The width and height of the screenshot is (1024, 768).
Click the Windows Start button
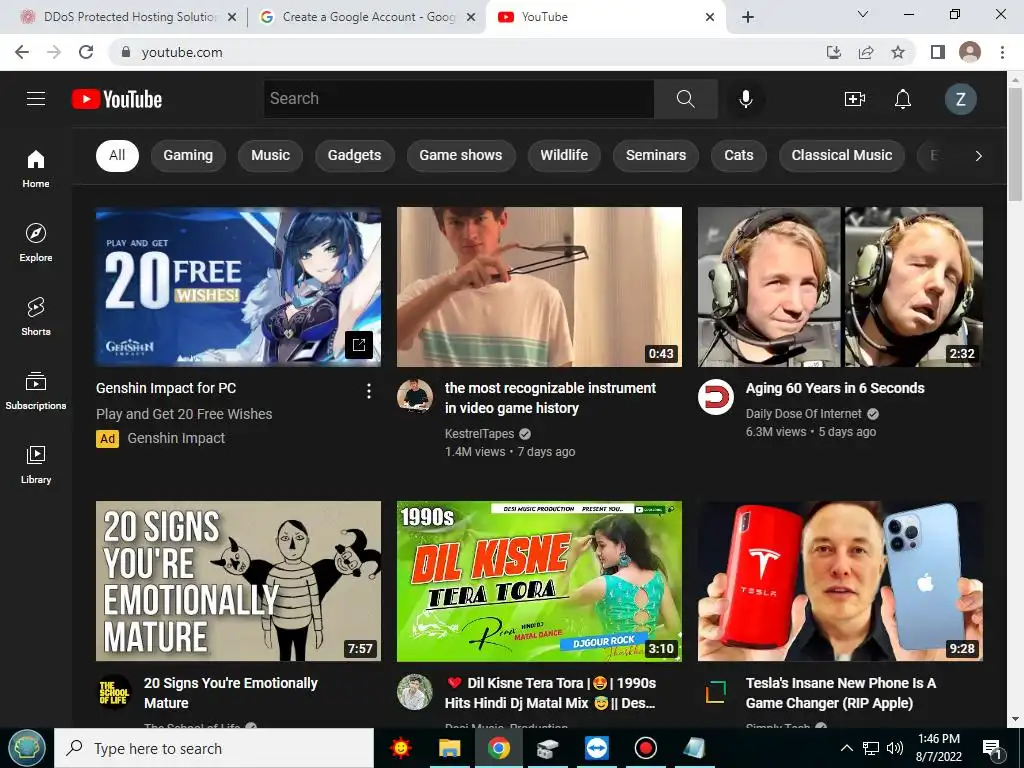coord(26,748)
